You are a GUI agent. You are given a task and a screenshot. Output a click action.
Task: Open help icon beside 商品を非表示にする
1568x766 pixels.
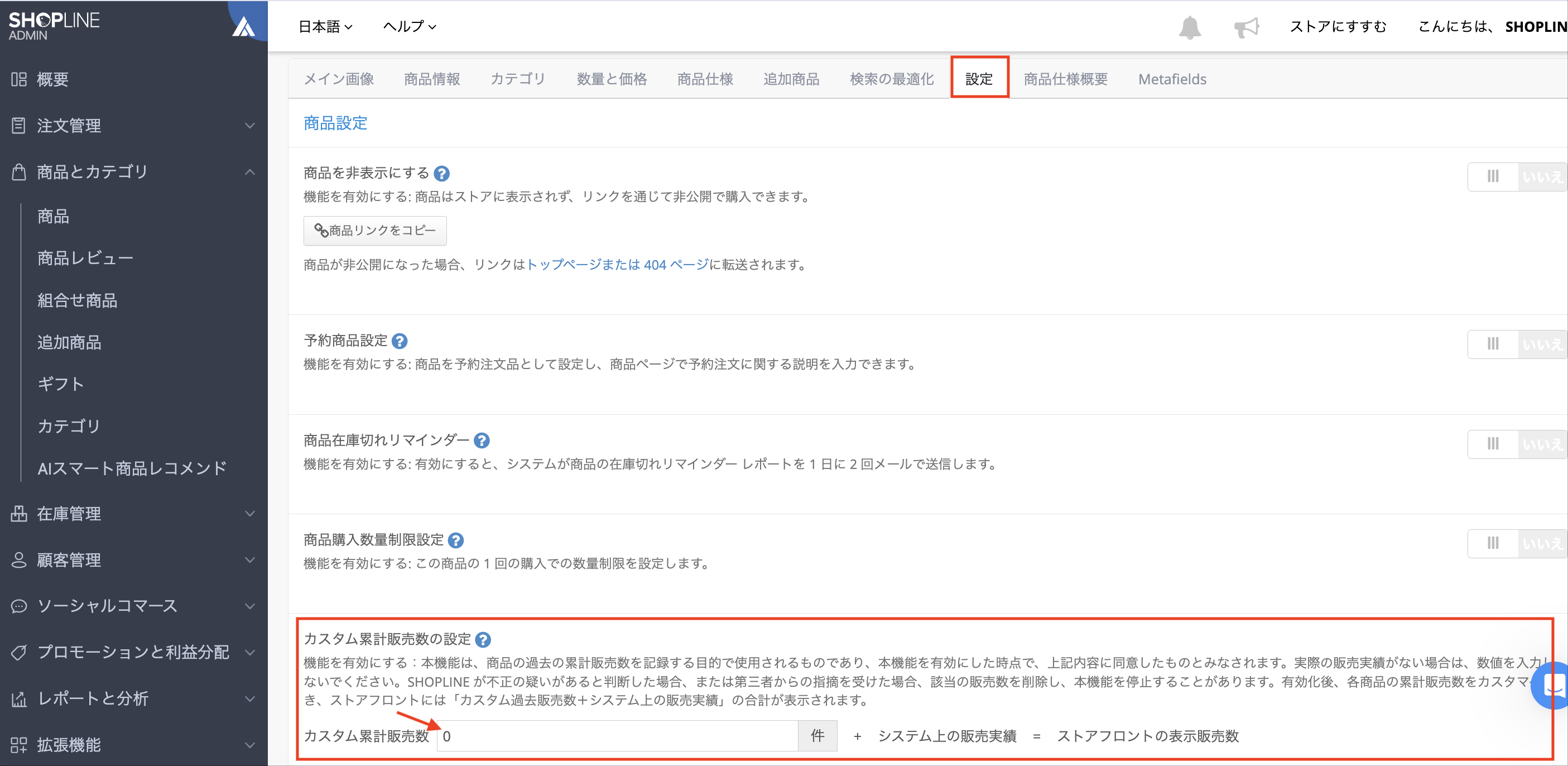point(441,174)
